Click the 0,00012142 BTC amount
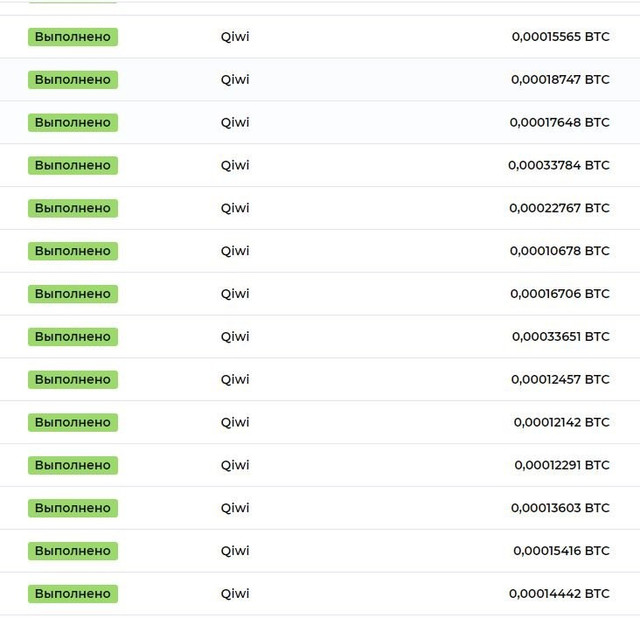Screen dimensions: 640x624 pos(561,423)
